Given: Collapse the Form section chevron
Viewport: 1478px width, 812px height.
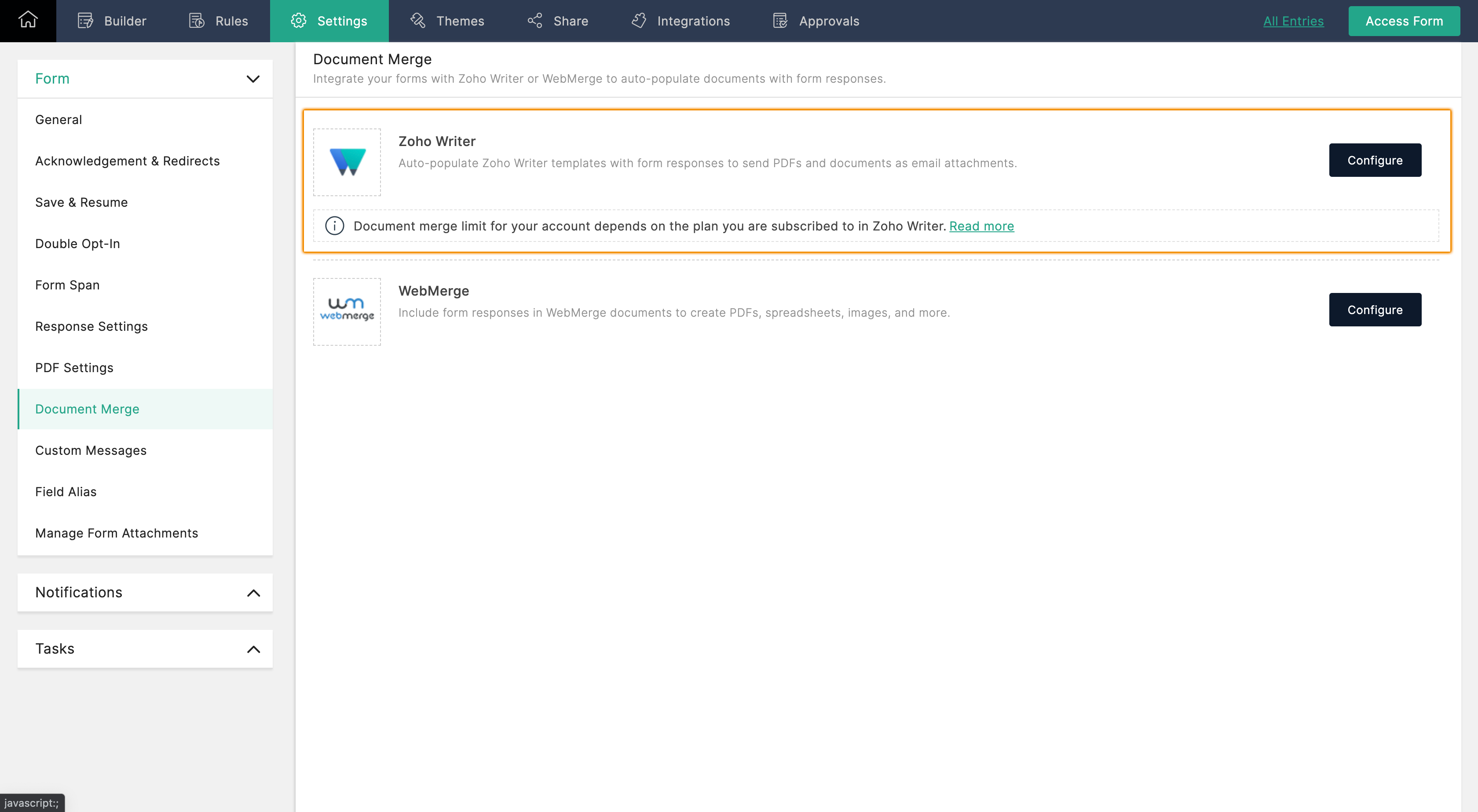Looking at the screenshot, I should 253,79.
